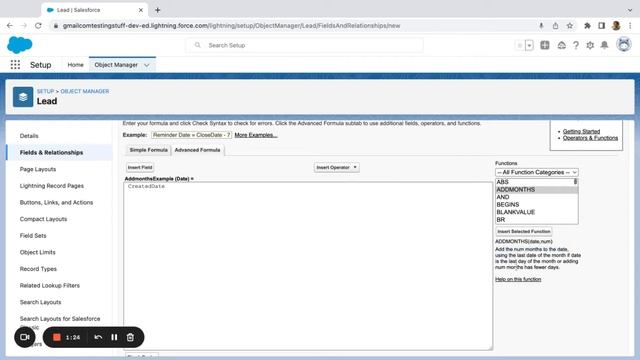640x360 pixels.
Task: Click the OBJECT MANAGER breadcrumb link
Action: point(85,91)
